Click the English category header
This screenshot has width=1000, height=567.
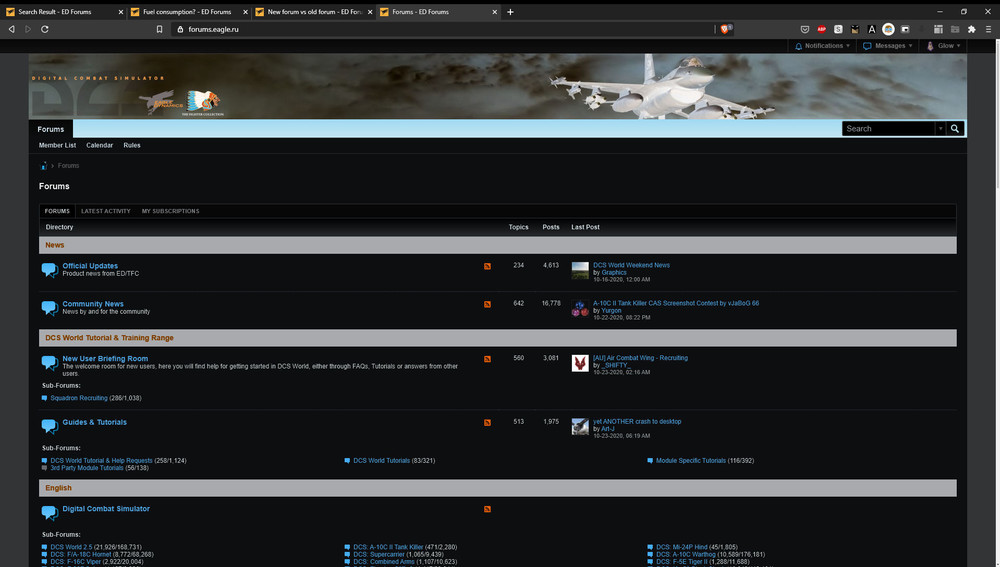pyautogui.click(x=497, y=488)
